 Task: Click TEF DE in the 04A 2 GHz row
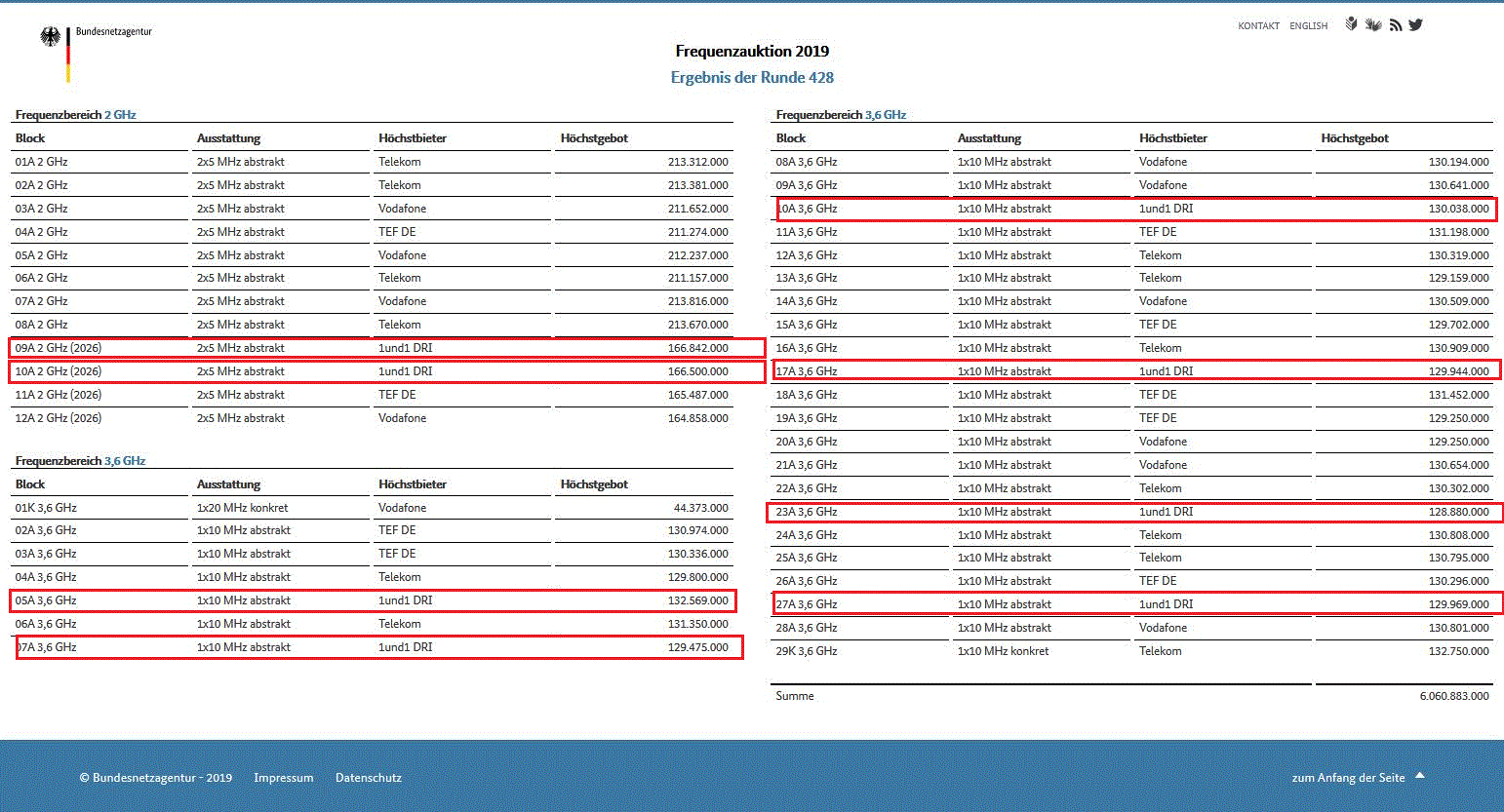pyautogui.click(x=397, y=232)
